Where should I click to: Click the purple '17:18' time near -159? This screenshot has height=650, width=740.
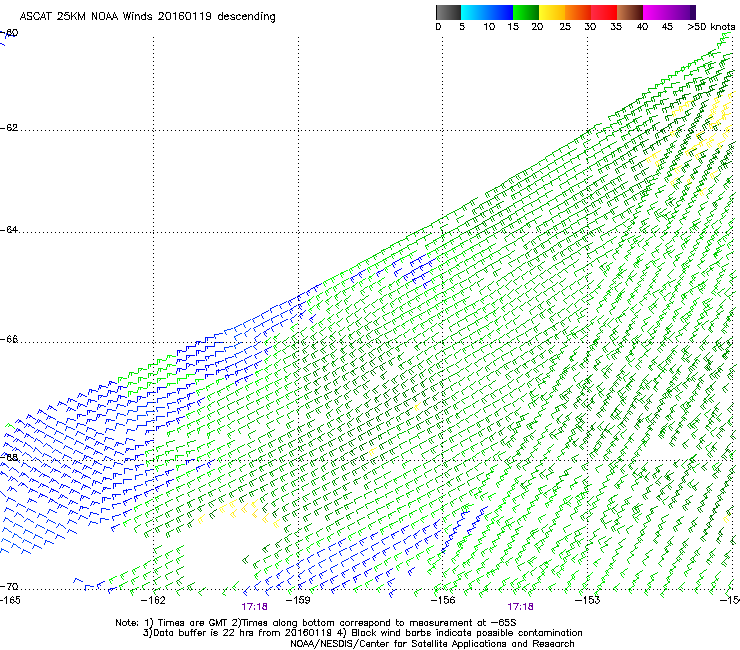tap(254, 607)
